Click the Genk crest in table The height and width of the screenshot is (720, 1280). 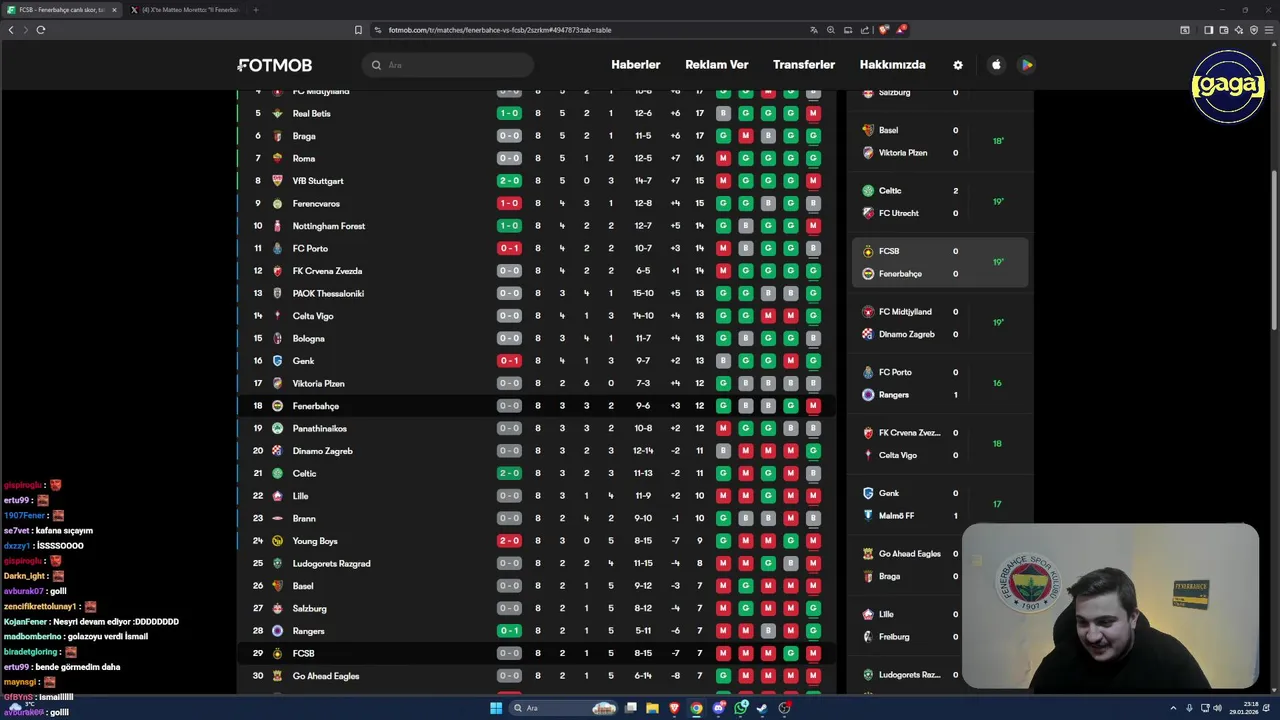click(278, 361)
